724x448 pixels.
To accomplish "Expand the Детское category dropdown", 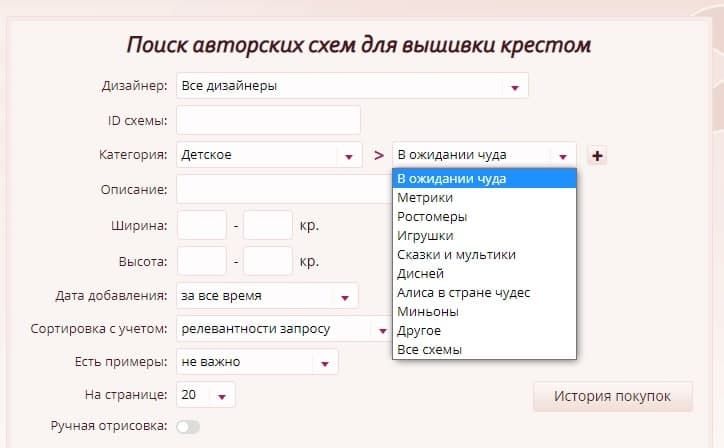I will pos(269,155).
